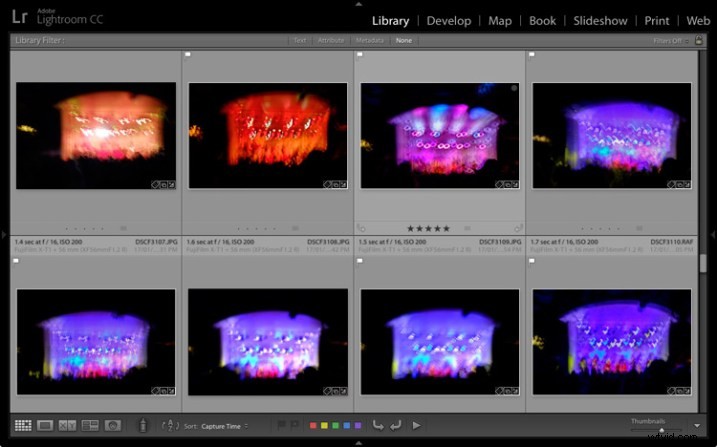Click the develop adjustments badge on DSCF3107.JPG
The width and height of the screenshot is (717, 447).
point(171,185)
